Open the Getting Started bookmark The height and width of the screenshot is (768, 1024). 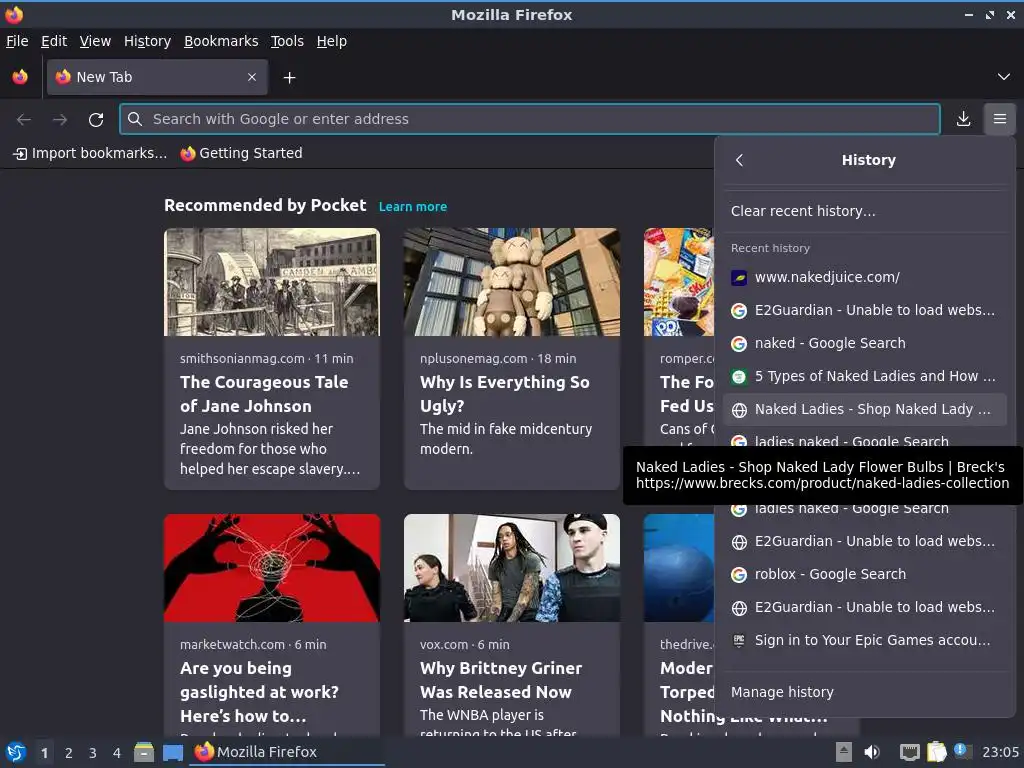(x=242, y=153)
